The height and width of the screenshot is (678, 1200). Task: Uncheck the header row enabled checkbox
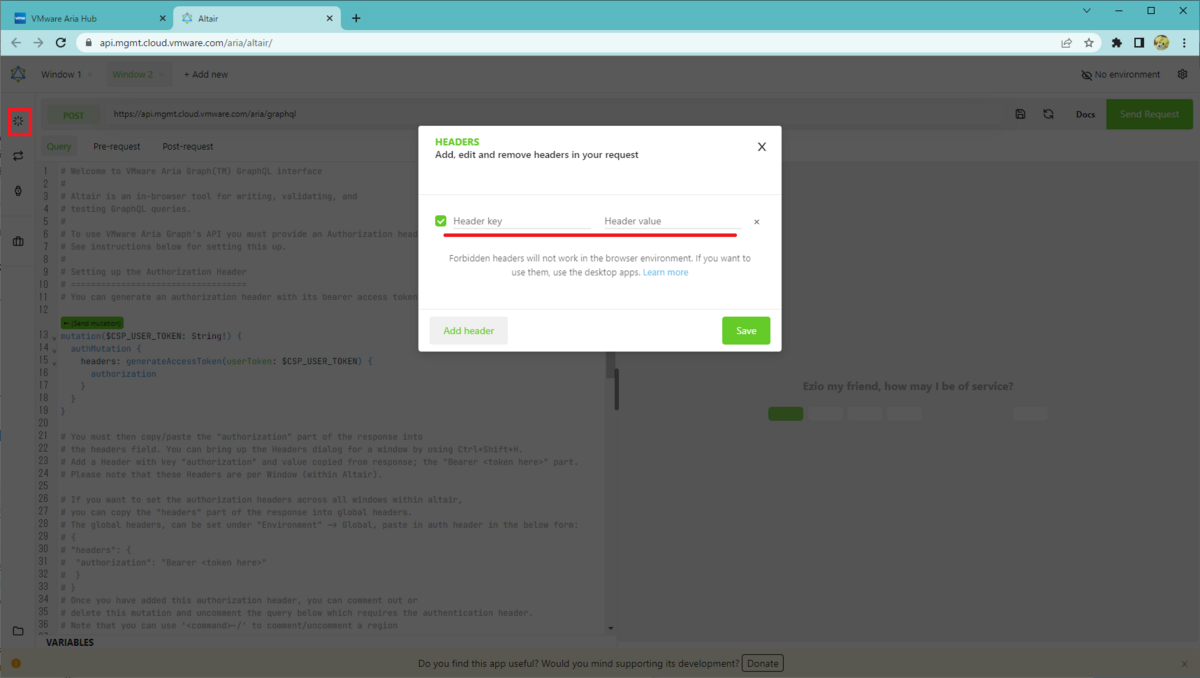[441, 221]
